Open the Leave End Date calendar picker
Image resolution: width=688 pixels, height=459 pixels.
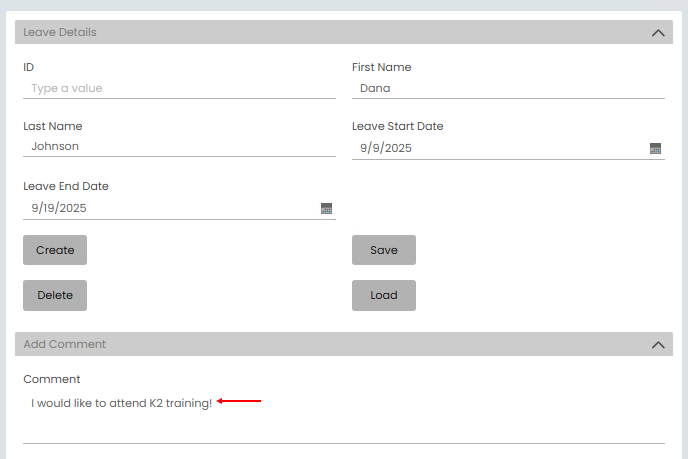coord(326,208)
